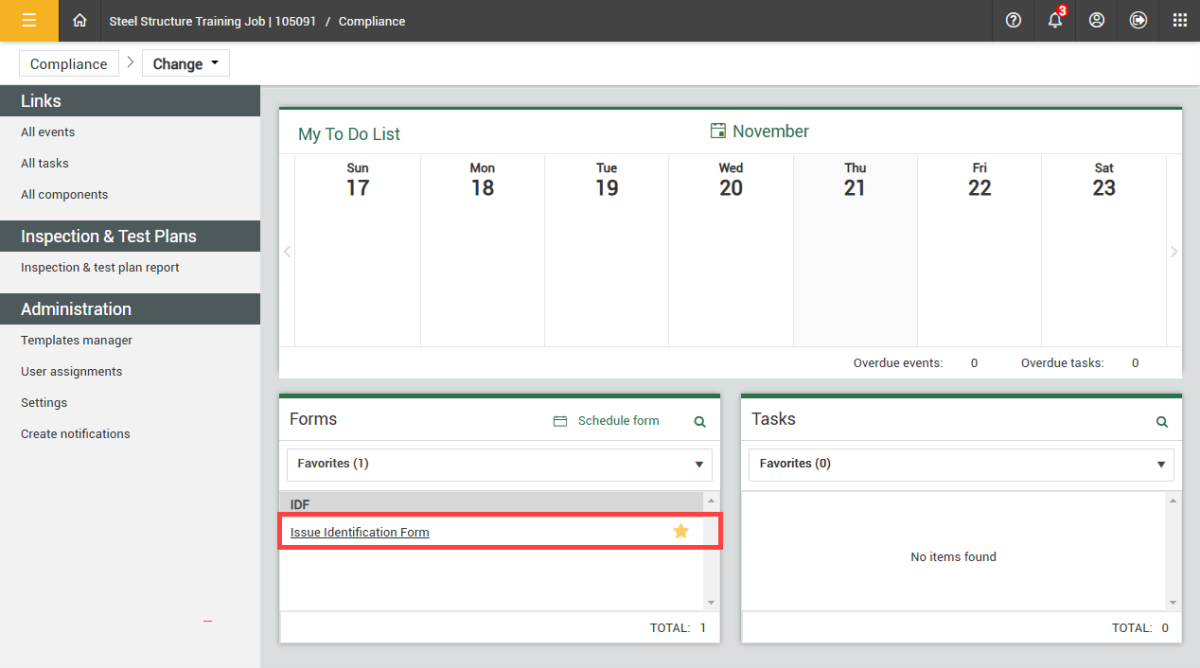1200x668 pixels.
Task: View notifications bell icon
Action: (1055, 20)
